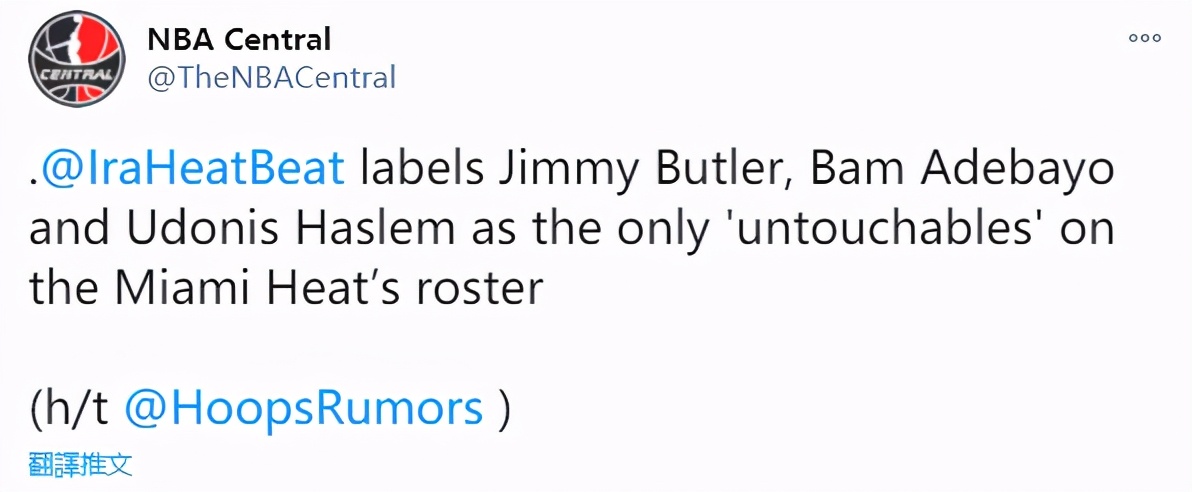Click the word on ending the second line

[x=1087, y=230]
